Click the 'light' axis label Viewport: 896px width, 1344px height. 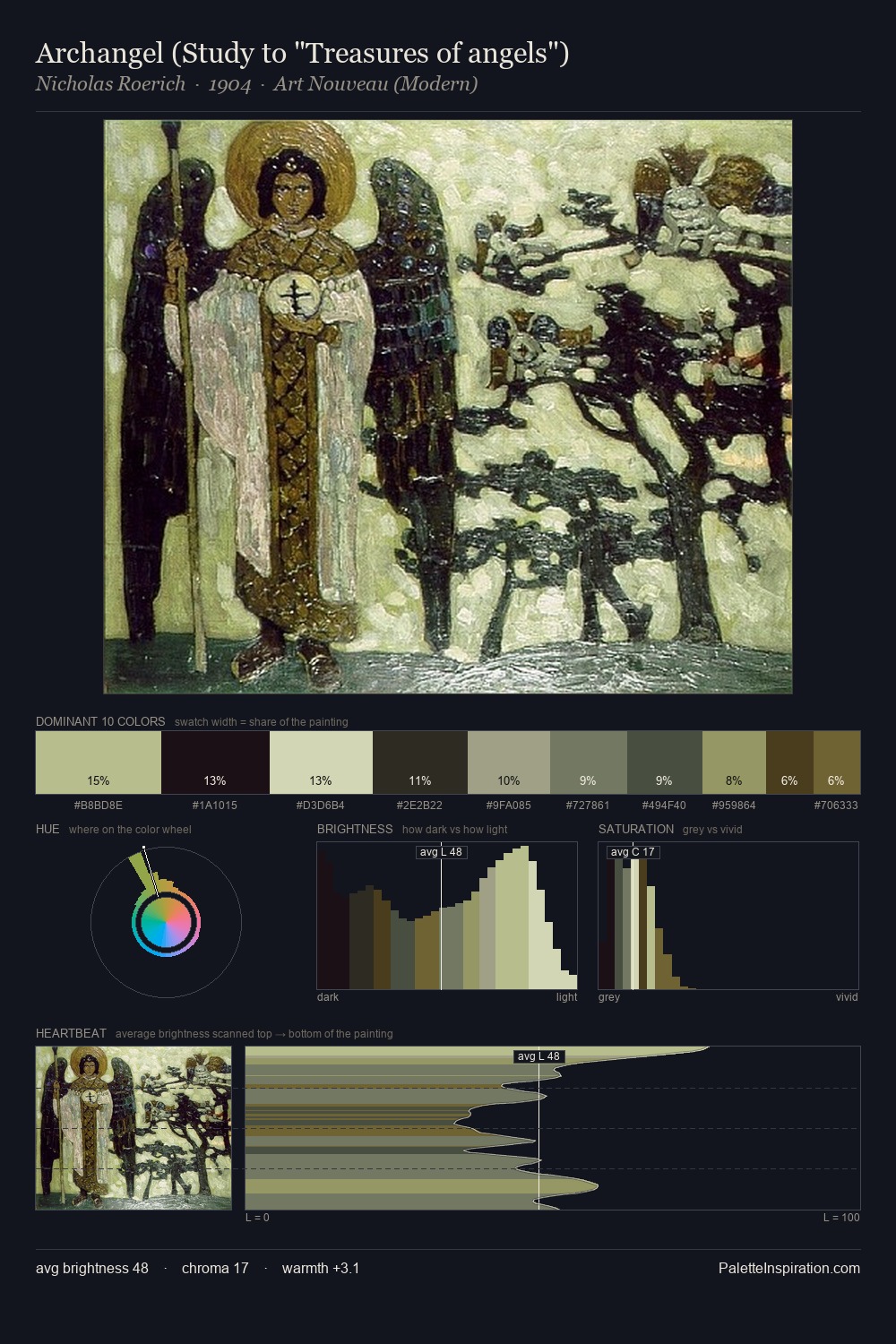click(566, 996)
